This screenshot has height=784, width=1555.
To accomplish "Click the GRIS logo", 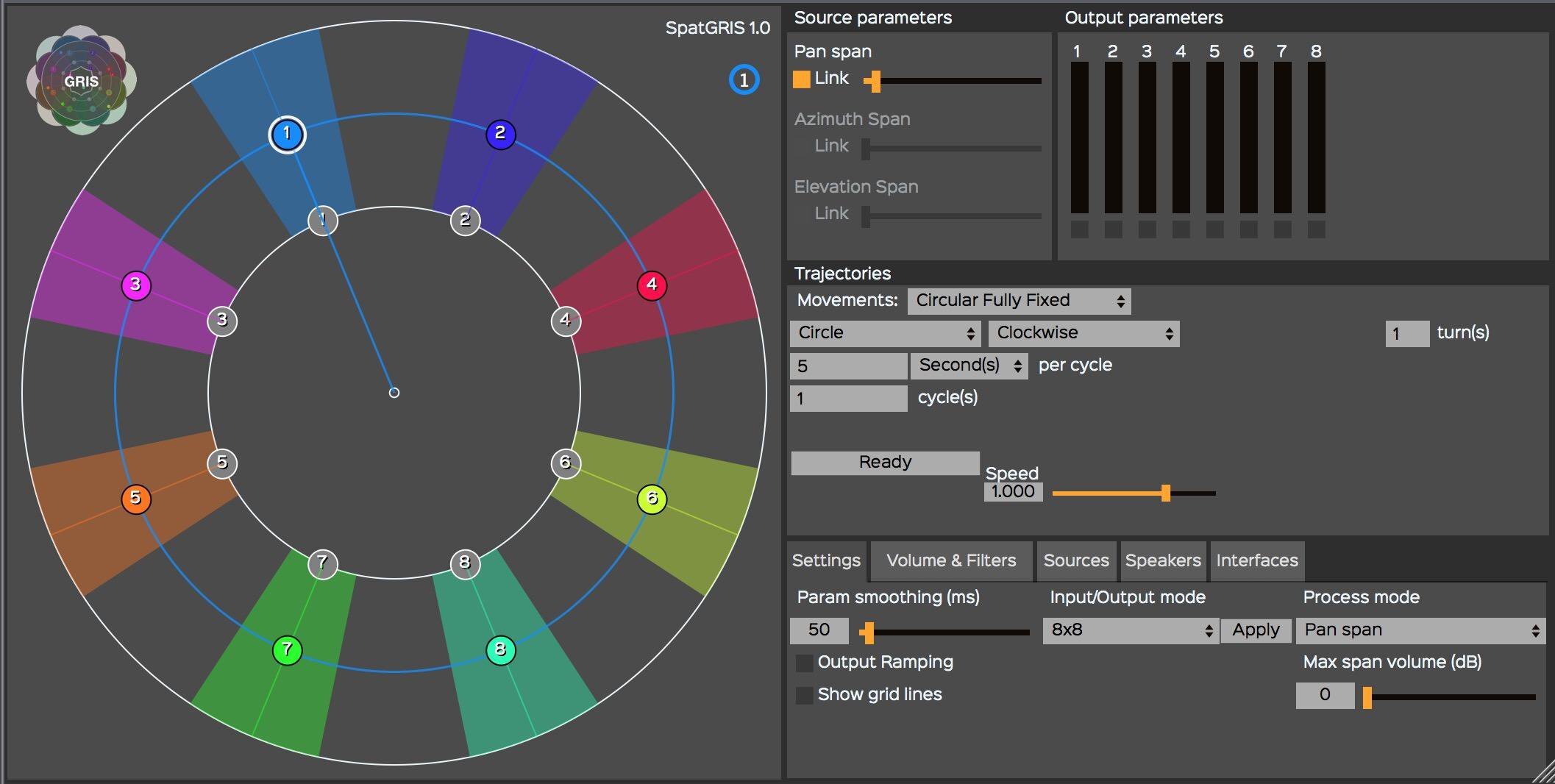I will [x=81, y=81].
